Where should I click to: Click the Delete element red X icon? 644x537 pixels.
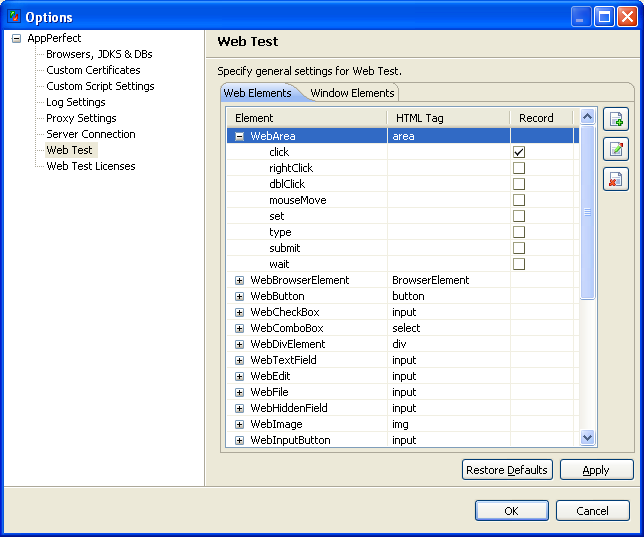point(616,179)
